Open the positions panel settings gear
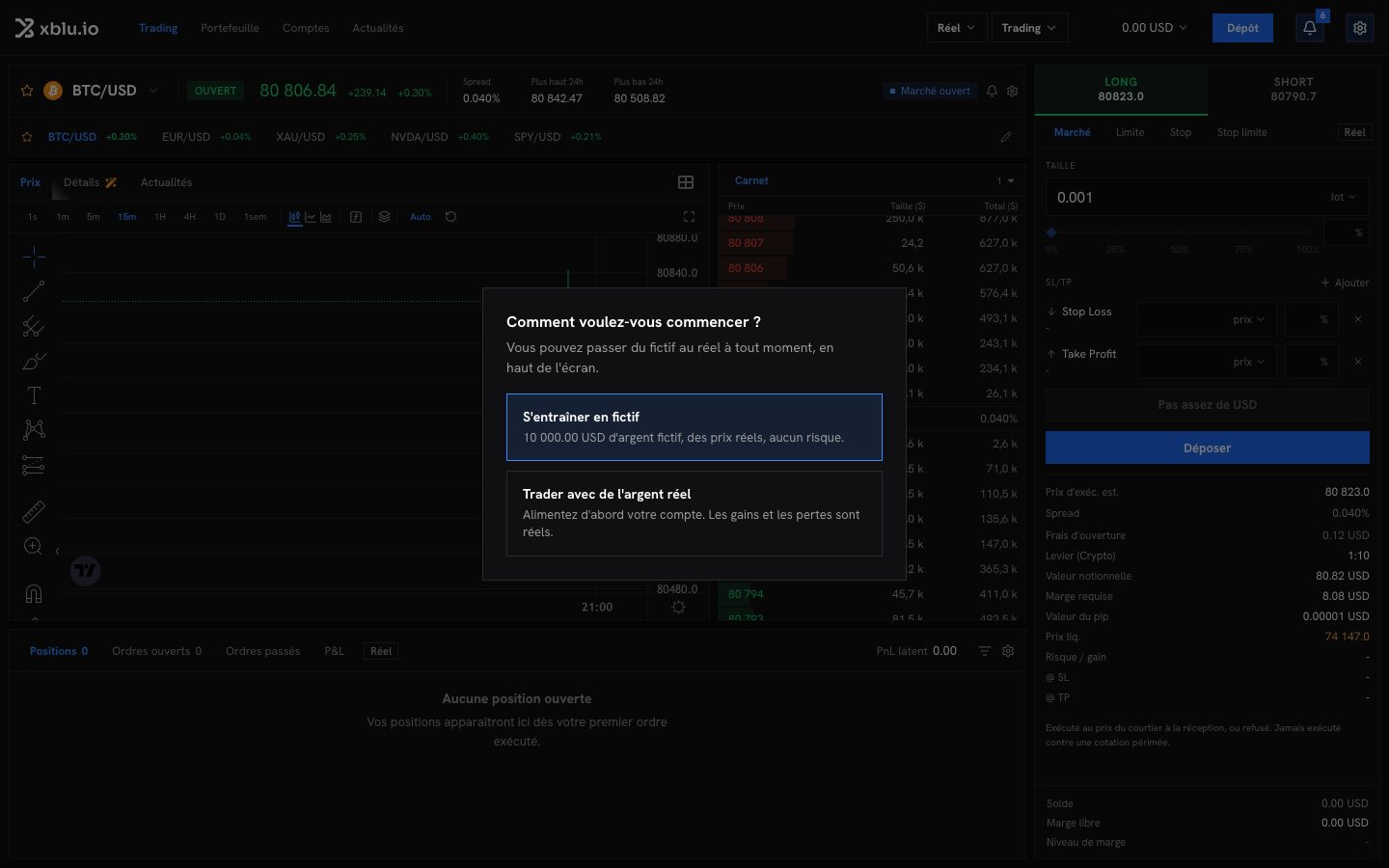 tap(1008, 651)
